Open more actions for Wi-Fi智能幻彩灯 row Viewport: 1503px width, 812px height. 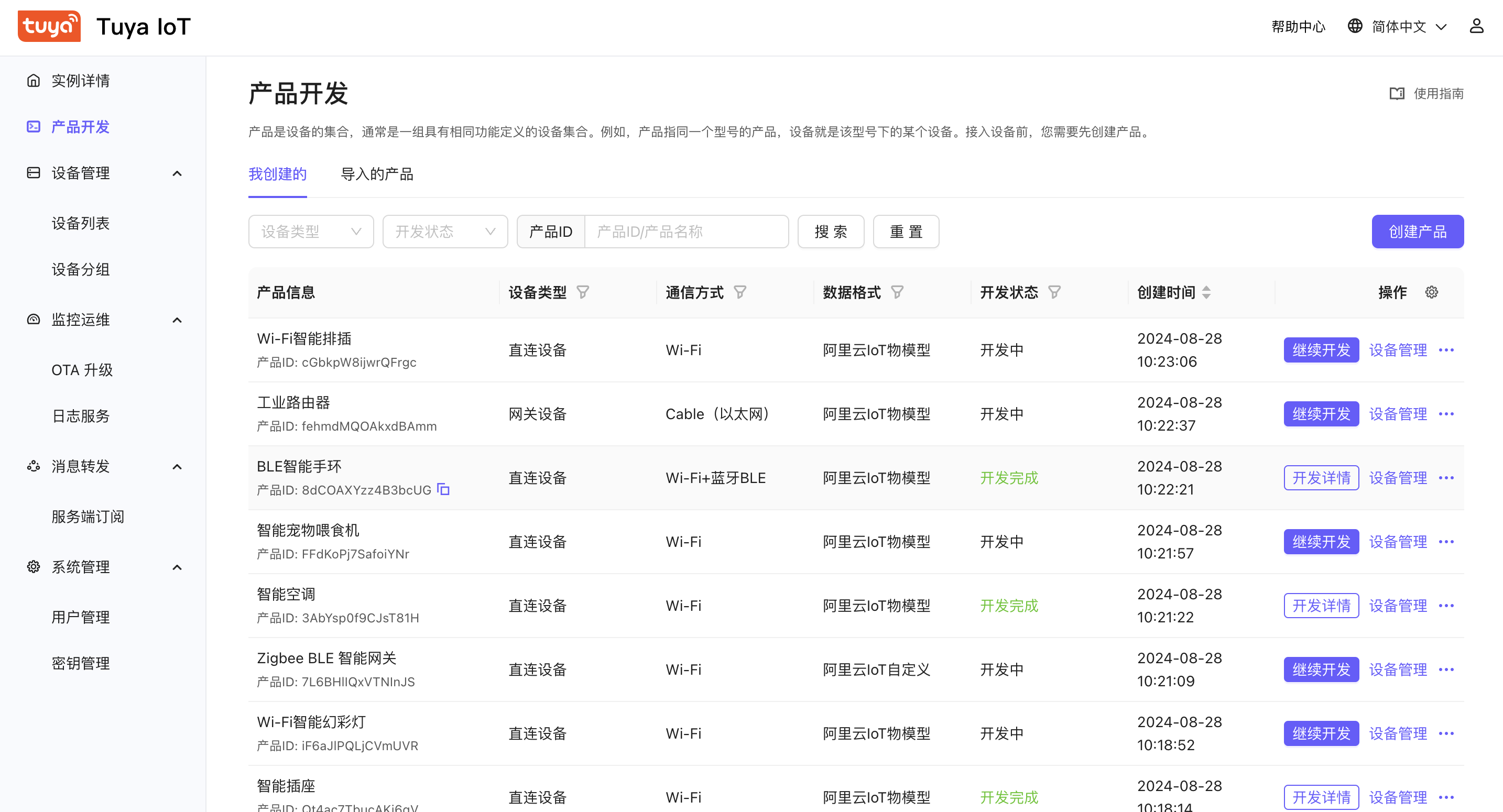1446,733
